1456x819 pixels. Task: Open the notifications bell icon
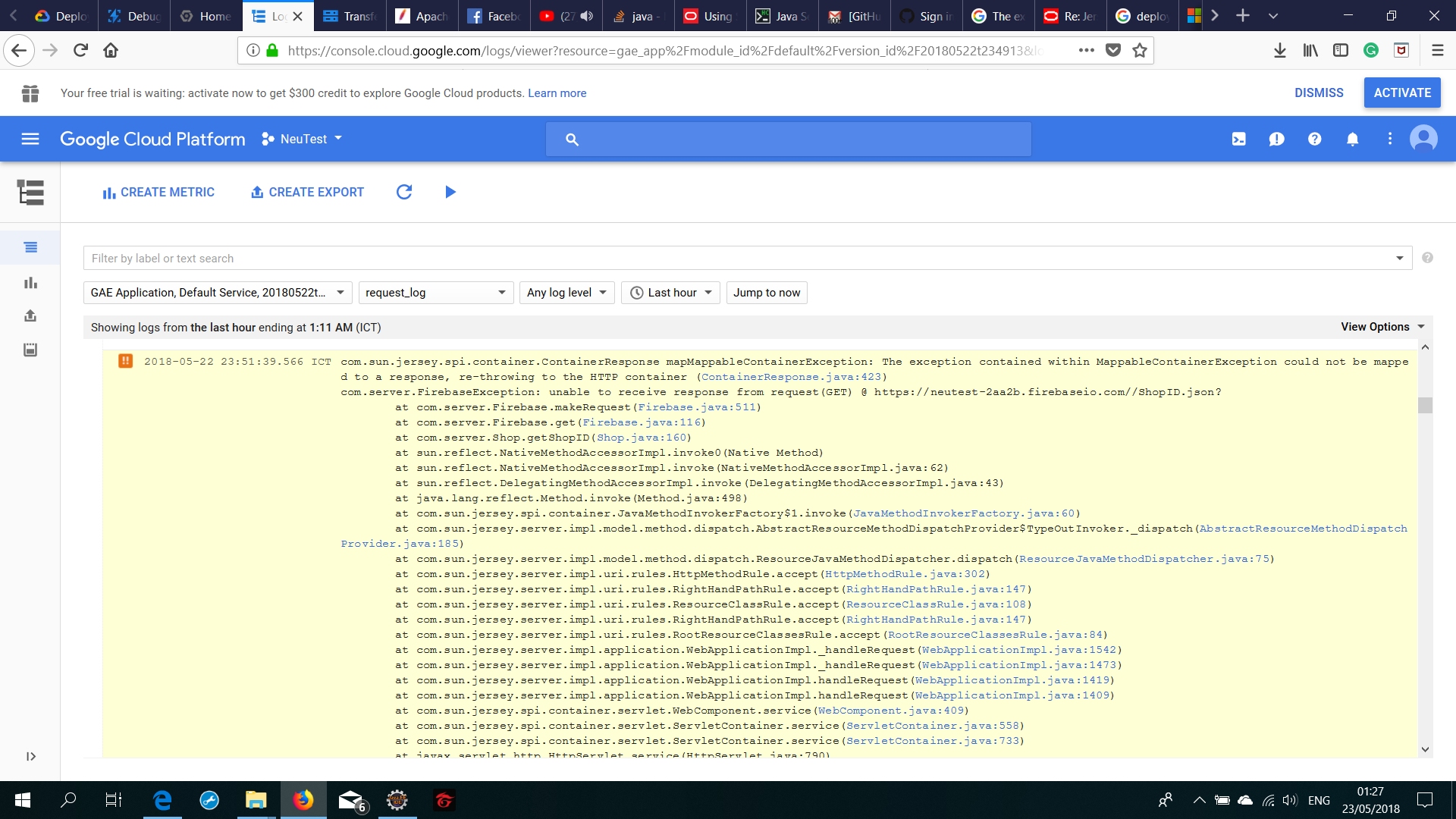(x=1354, y=139)
